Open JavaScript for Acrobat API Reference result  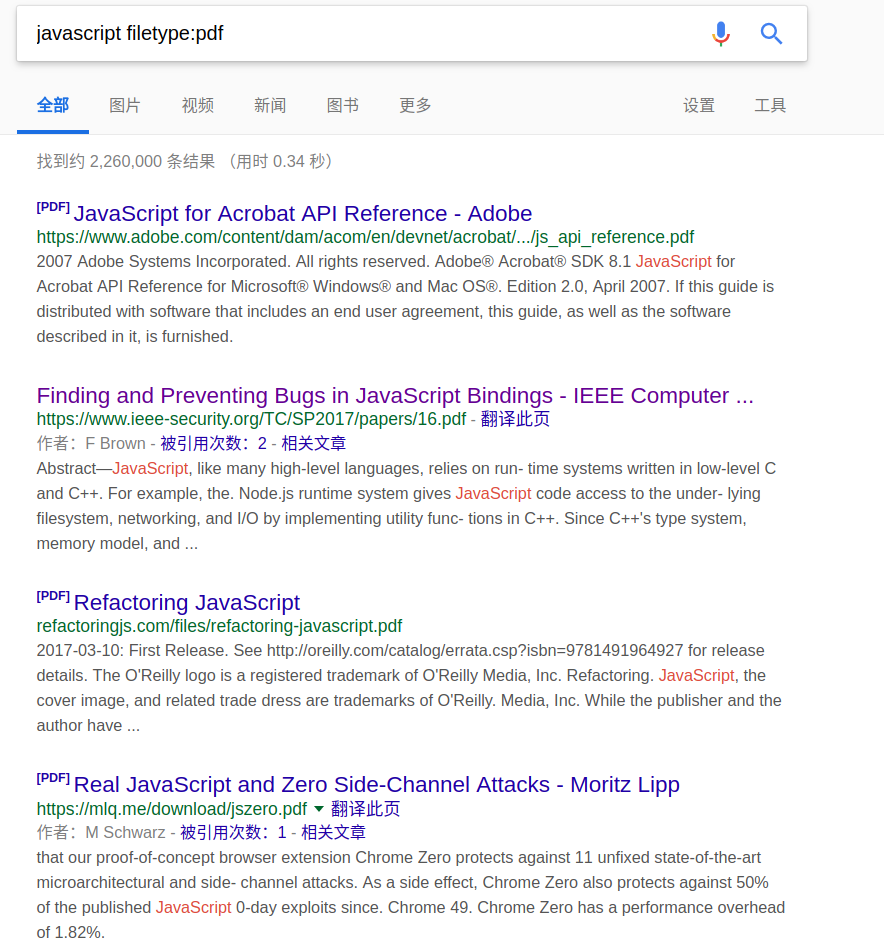point(303,214)
